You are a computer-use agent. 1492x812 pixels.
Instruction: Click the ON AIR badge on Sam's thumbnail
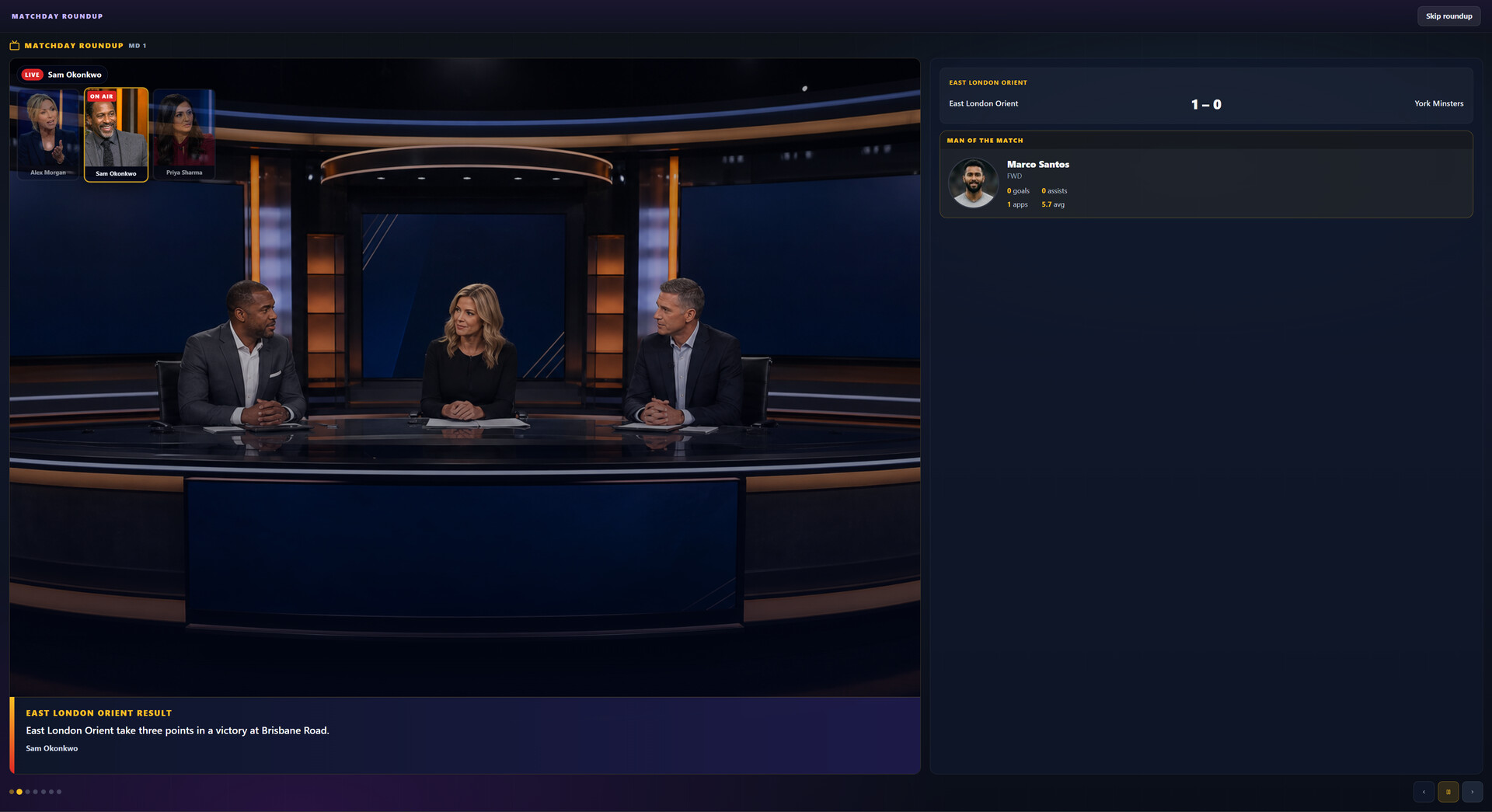point(101,96)
